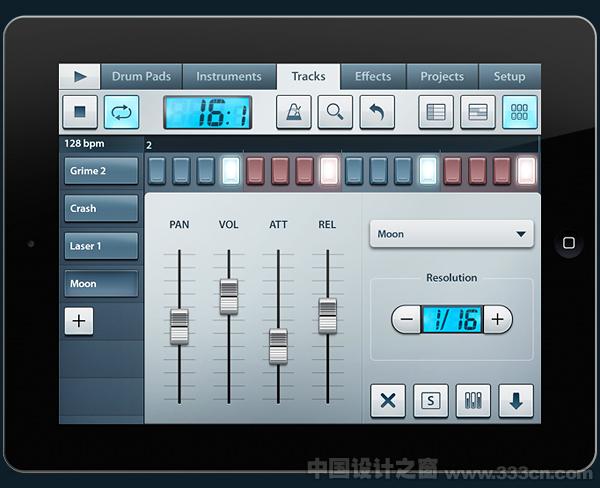Click the PAN slider handle
Screen dimensions: 600x488
pos(179,327)
